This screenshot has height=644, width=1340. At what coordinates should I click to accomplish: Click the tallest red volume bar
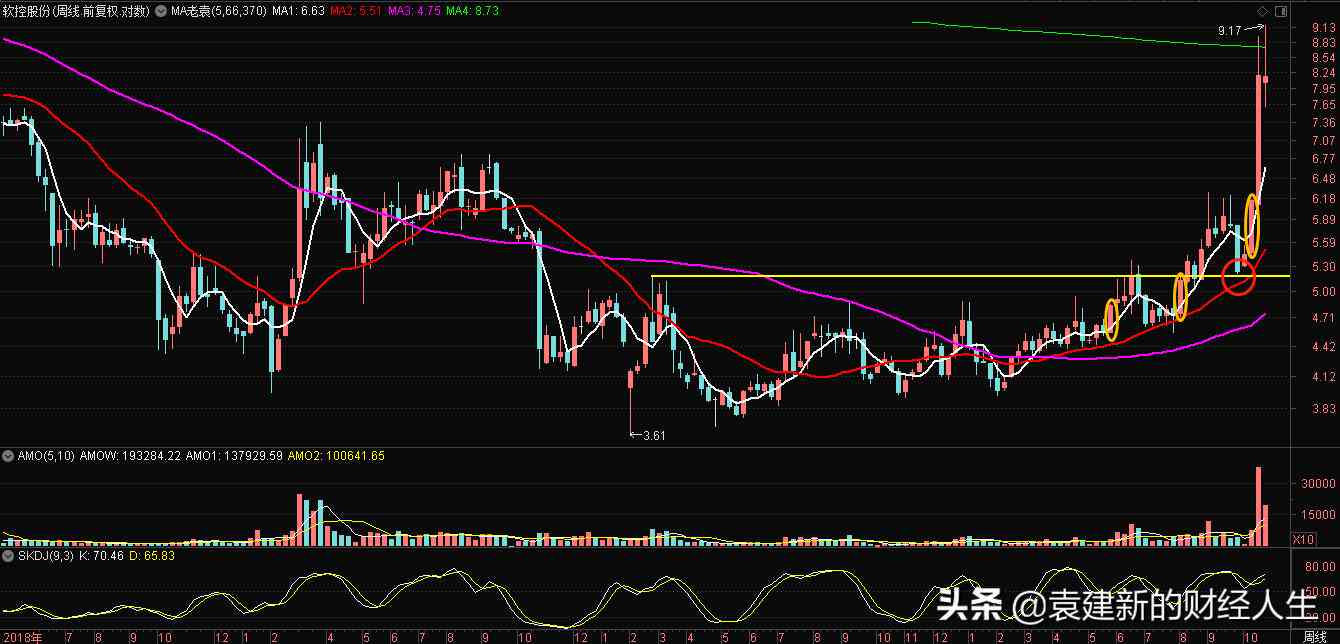point(1258,506)
